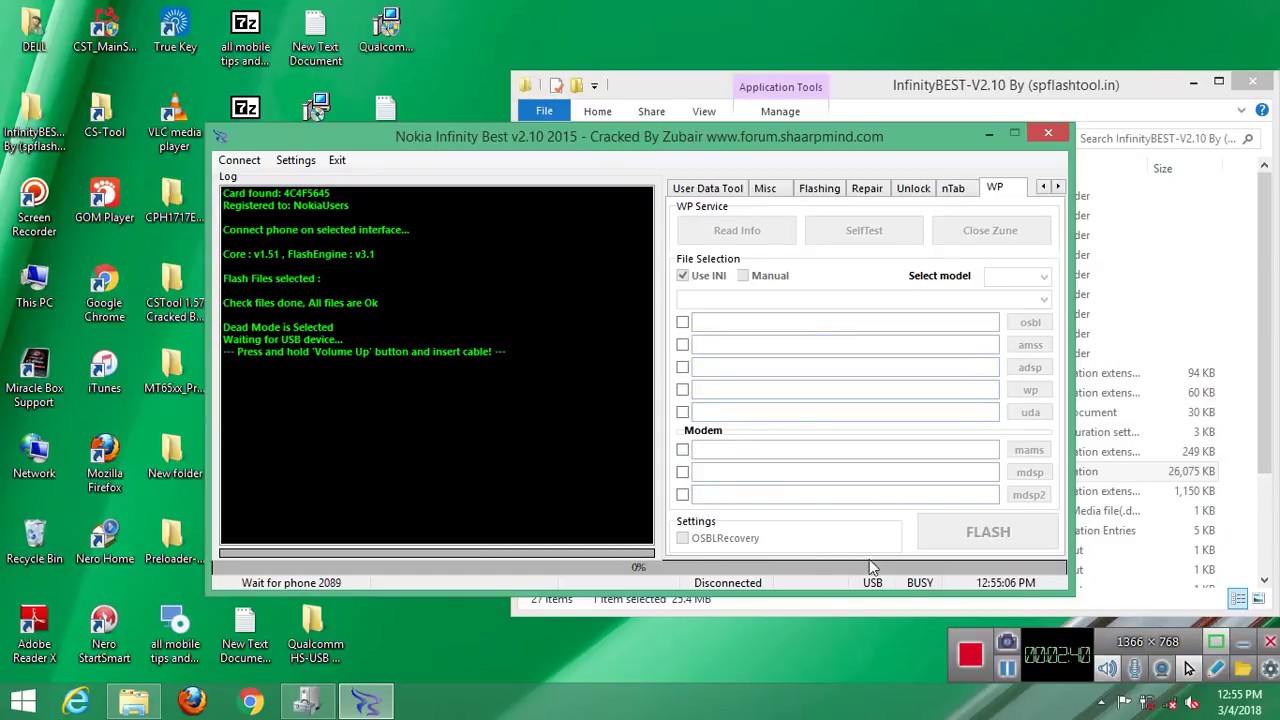Switch to the Flashing tab
This screenshot has width=1280, height=720.
[x=819, y=188]
